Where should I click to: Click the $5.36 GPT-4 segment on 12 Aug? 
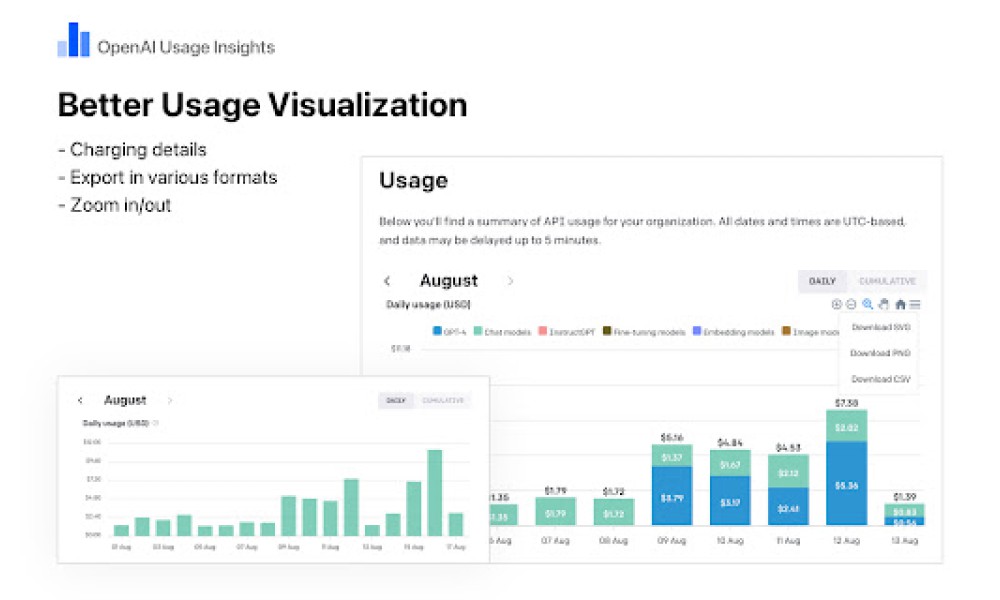coord(846,483)
